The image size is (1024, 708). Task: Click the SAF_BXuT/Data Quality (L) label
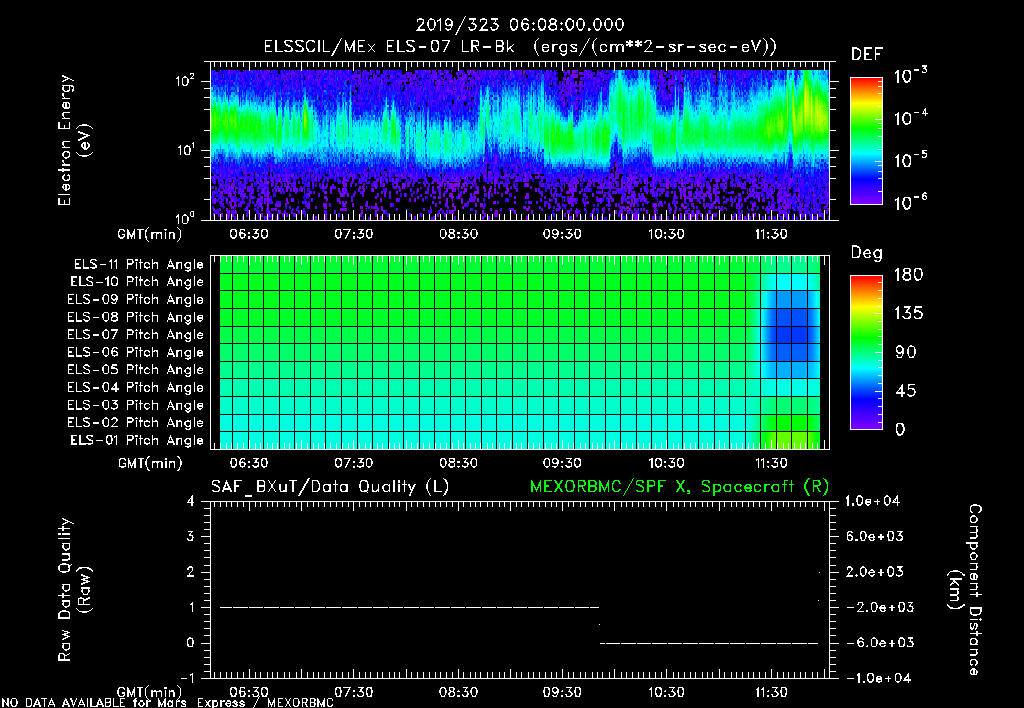330,487
